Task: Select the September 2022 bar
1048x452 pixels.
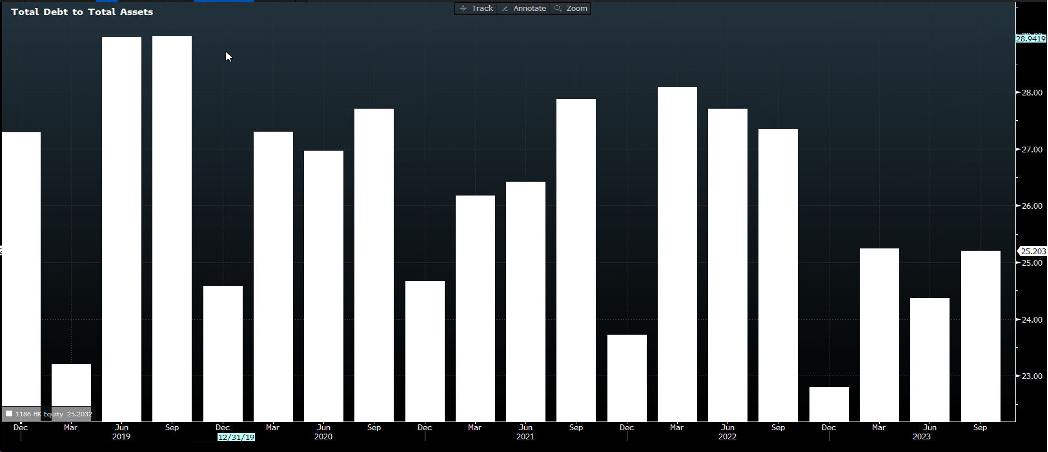Action: pos(778,275)
